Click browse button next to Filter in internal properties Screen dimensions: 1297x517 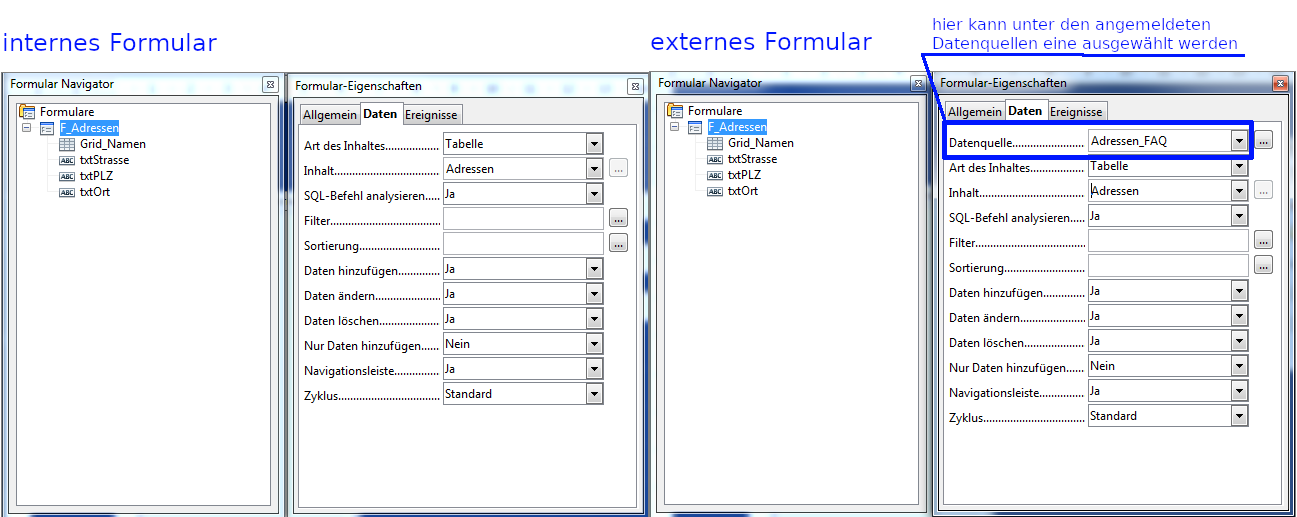pyautogui.click(x=619, y=218)
